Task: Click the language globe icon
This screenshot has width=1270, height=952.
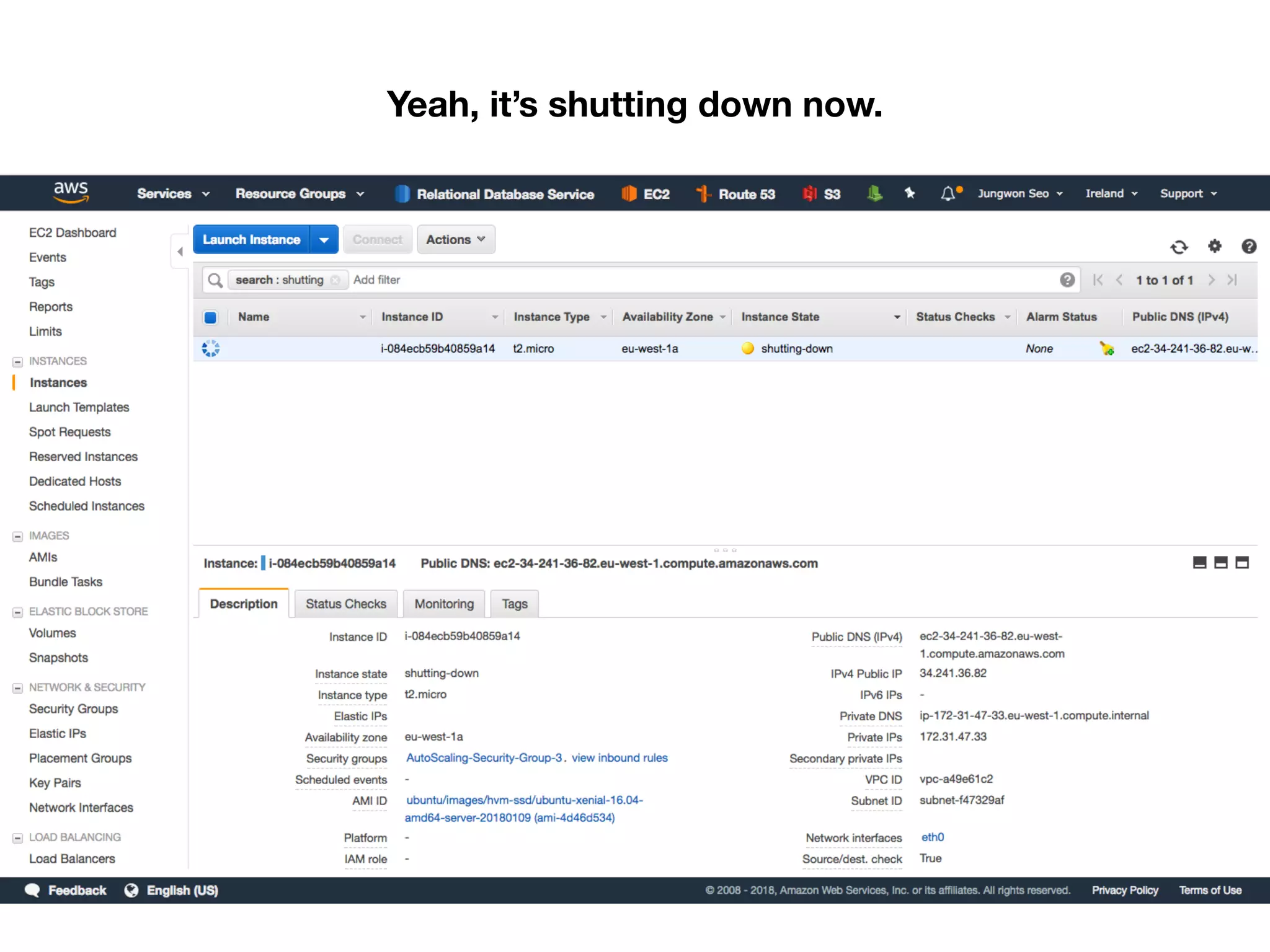Action: click(131, 890)
